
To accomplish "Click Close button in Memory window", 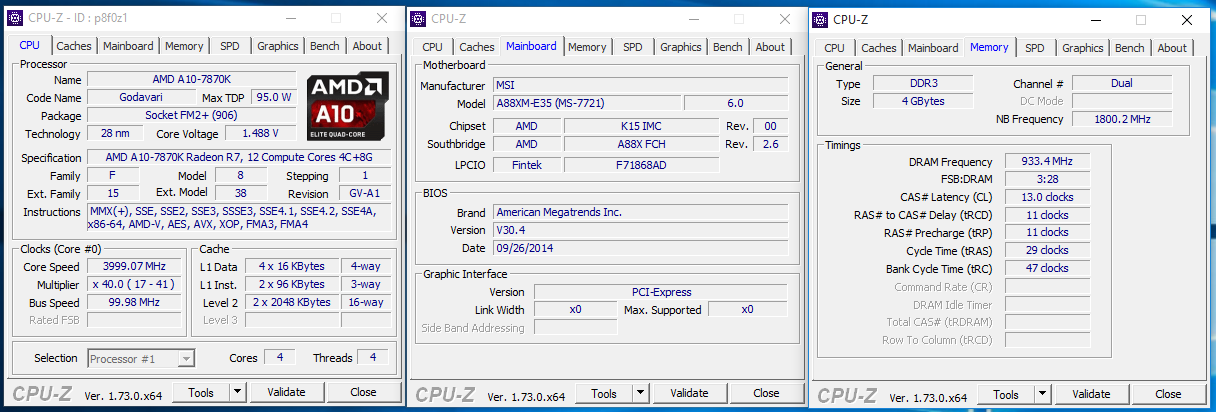I will (x=1168, y=394).
